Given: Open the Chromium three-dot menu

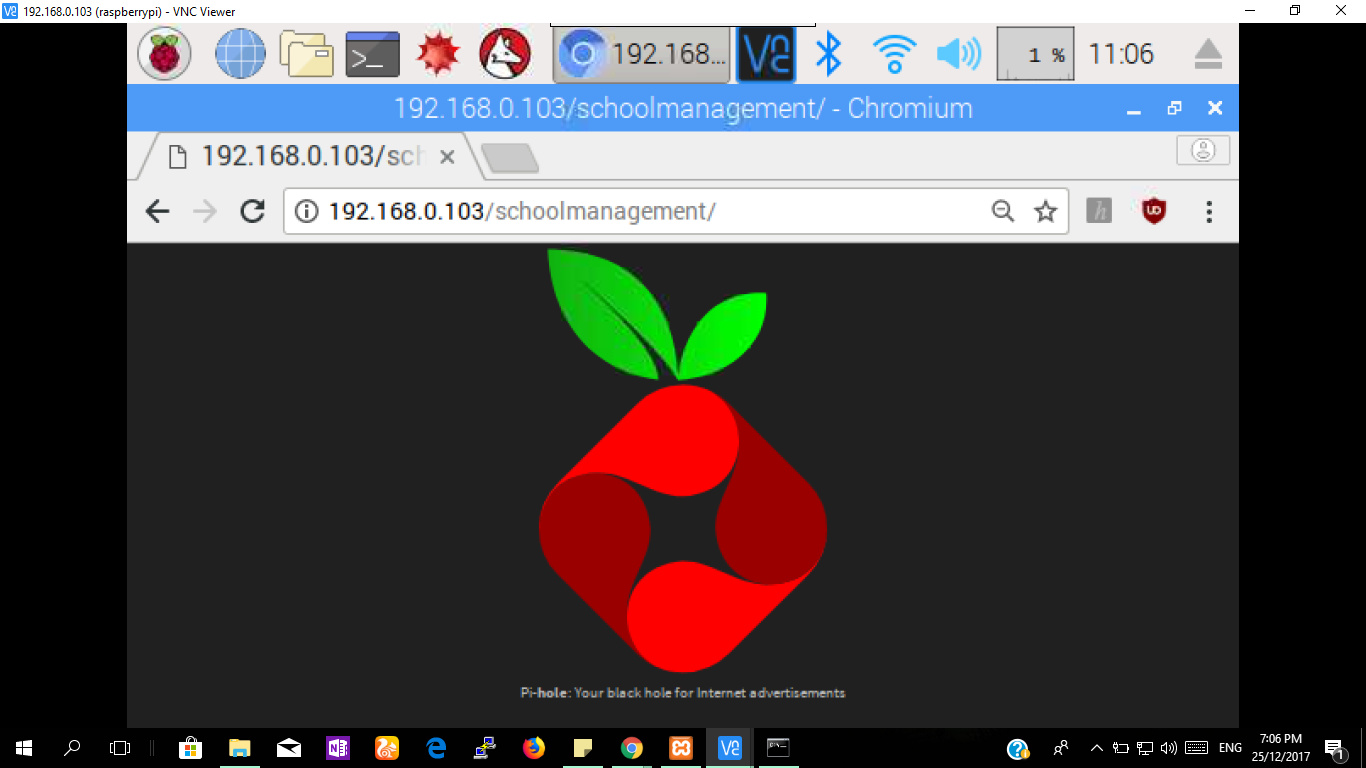Looking at the screenshot, I should coord(1209,211).
